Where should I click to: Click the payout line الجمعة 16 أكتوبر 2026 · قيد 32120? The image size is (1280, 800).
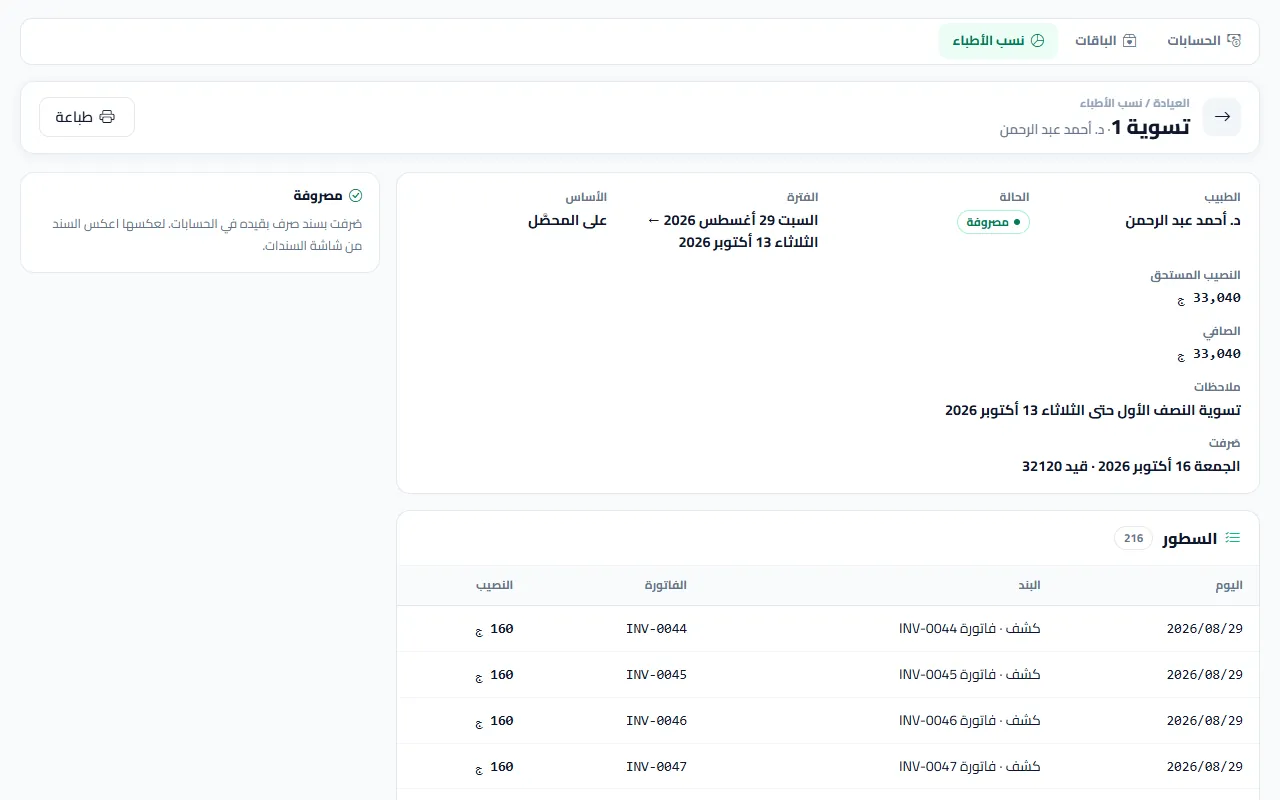[1131, 466]
